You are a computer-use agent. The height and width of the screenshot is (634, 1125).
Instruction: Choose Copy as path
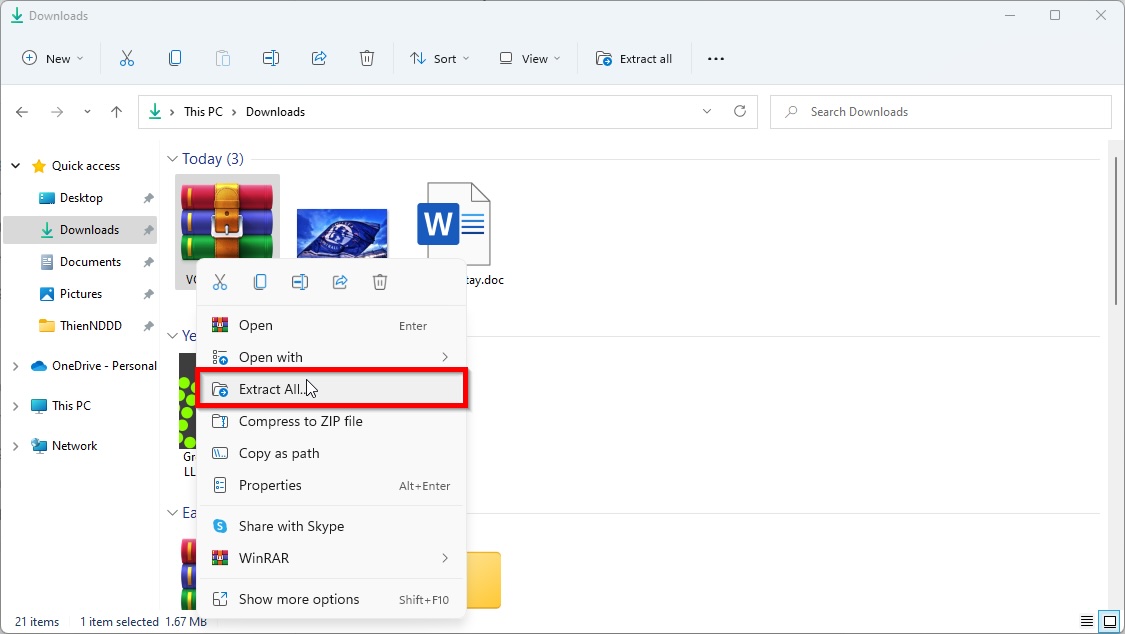[331, 453]
